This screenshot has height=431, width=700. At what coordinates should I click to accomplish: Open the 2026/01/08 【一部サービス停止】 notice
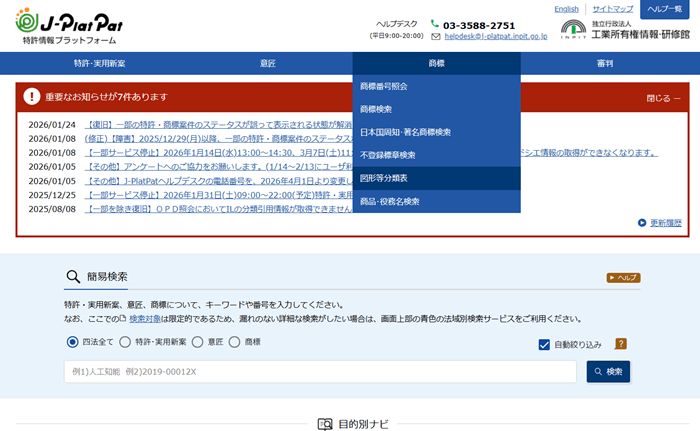[x=218, y=153]
